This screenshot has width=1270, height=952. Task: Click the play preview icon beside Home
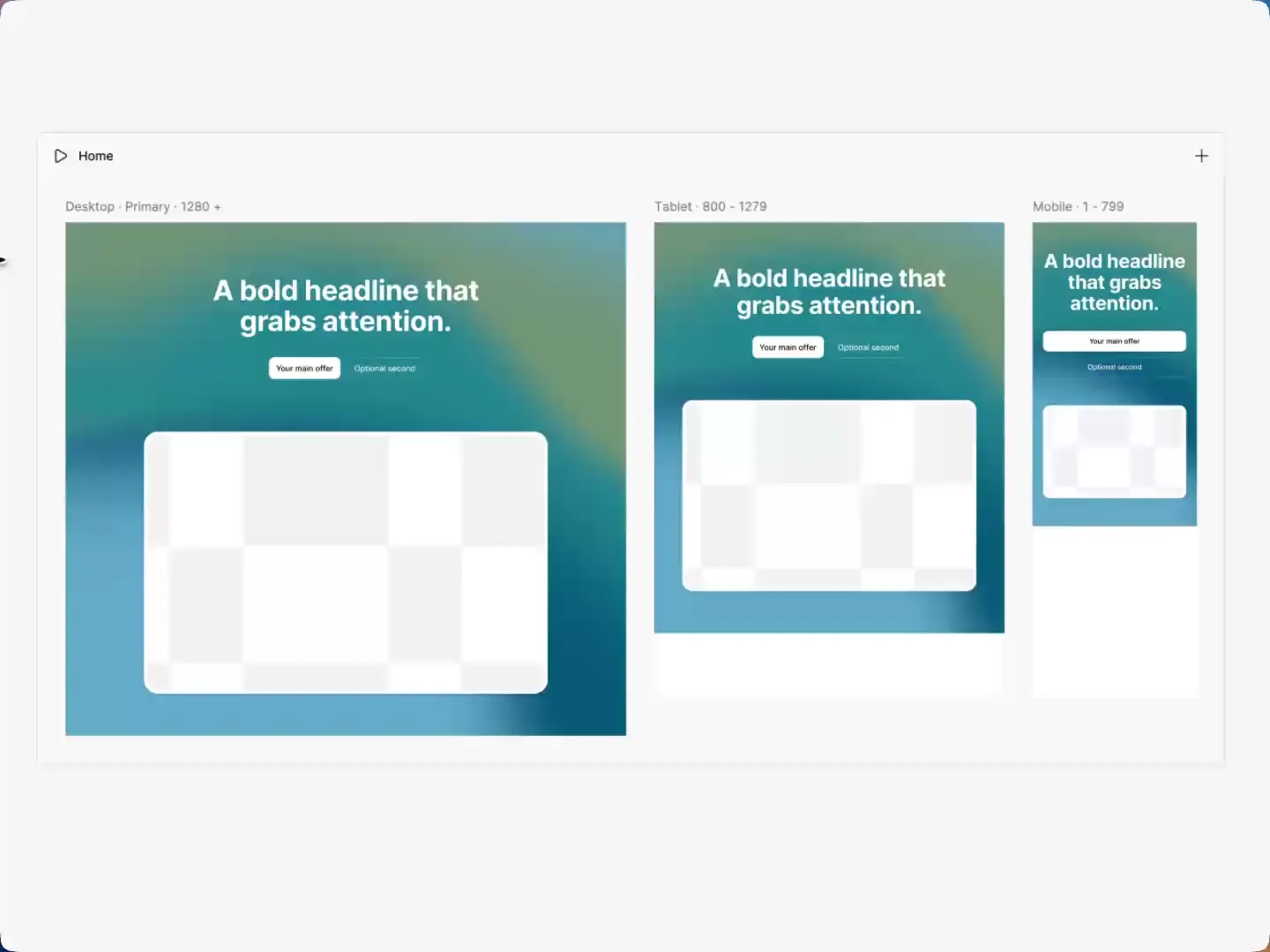pyautogui.click(x=61, y=156)
